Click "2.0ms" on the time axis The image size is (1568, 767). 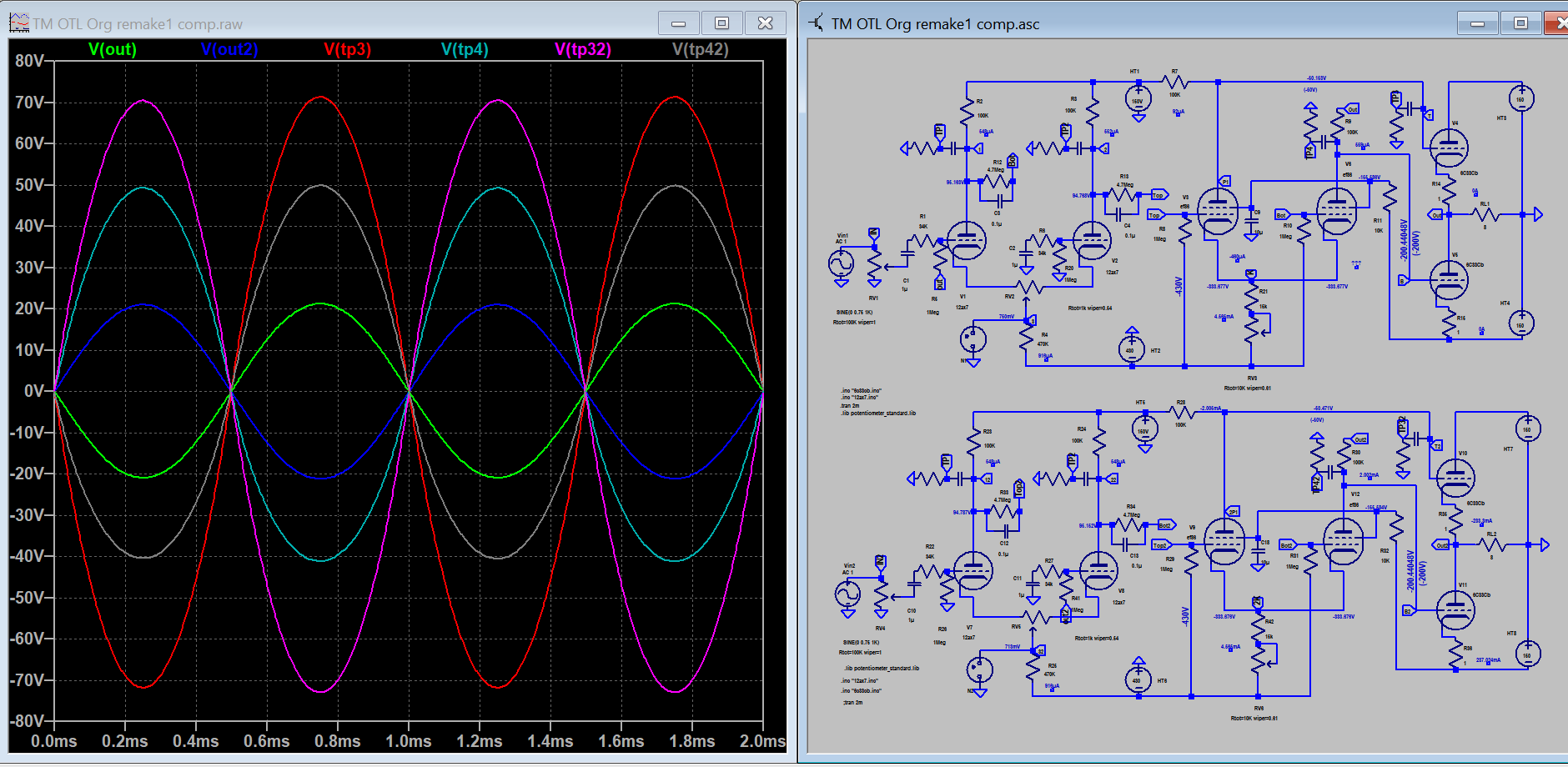click(x=762, y=741)
